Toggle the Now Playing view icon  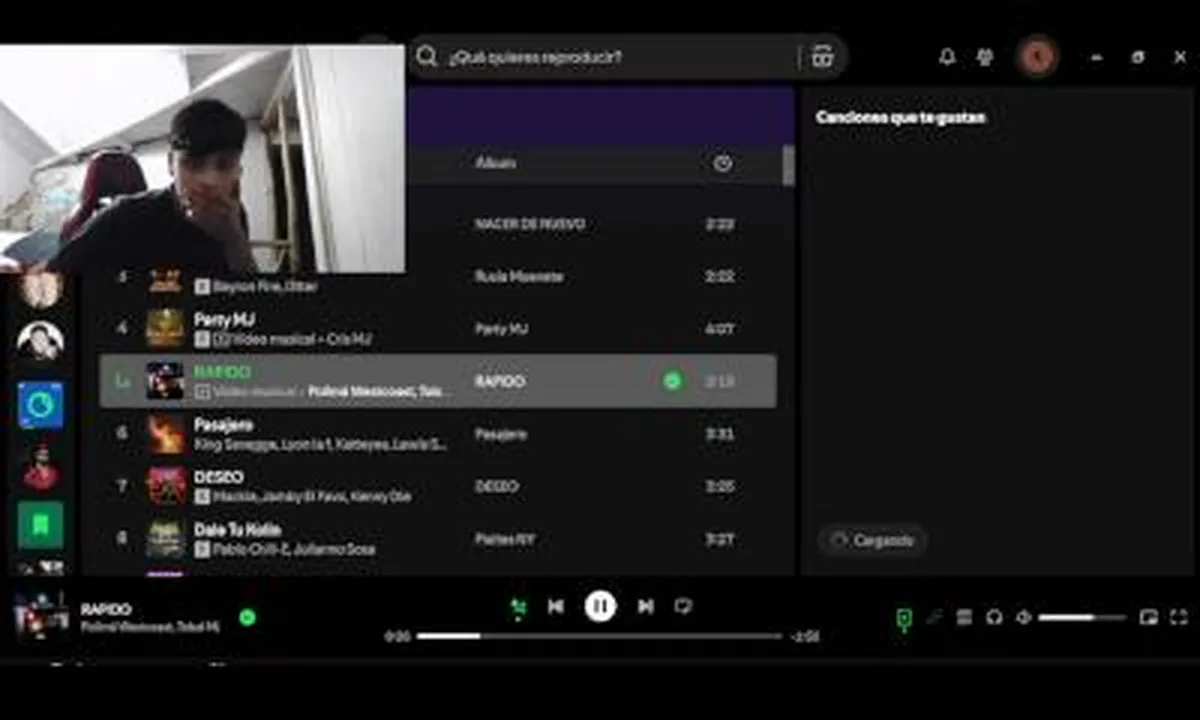click(904, 620)
